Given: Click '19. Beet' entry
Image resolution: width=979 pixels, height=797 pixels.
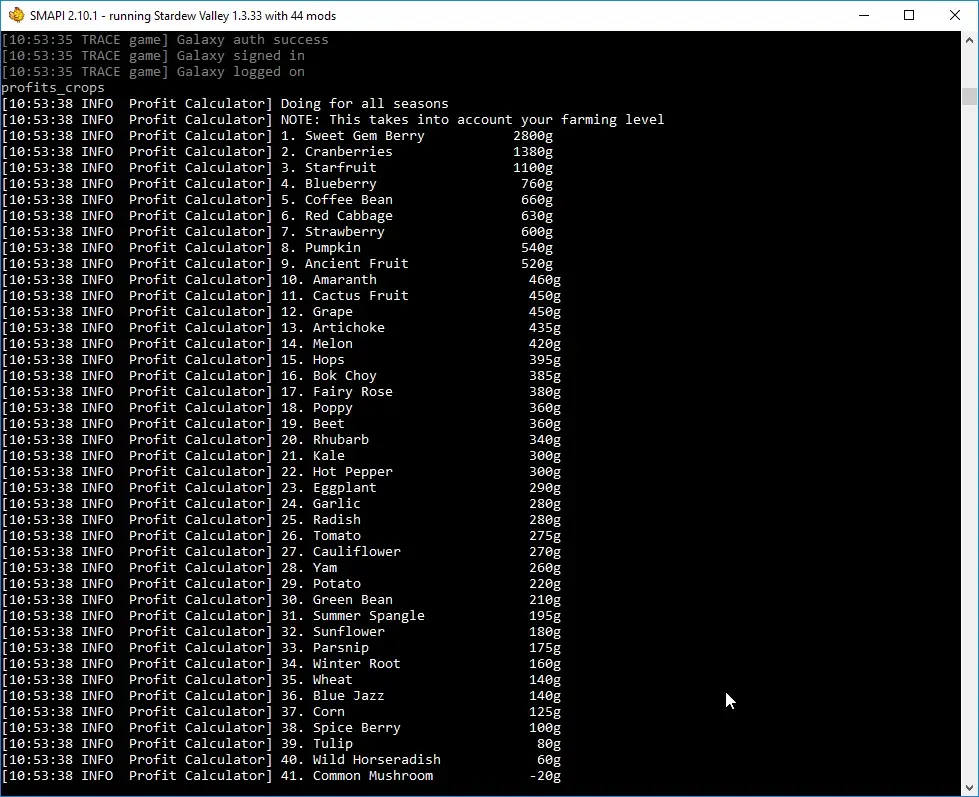Looking at the screenshot, I should [x=313, y=424].
